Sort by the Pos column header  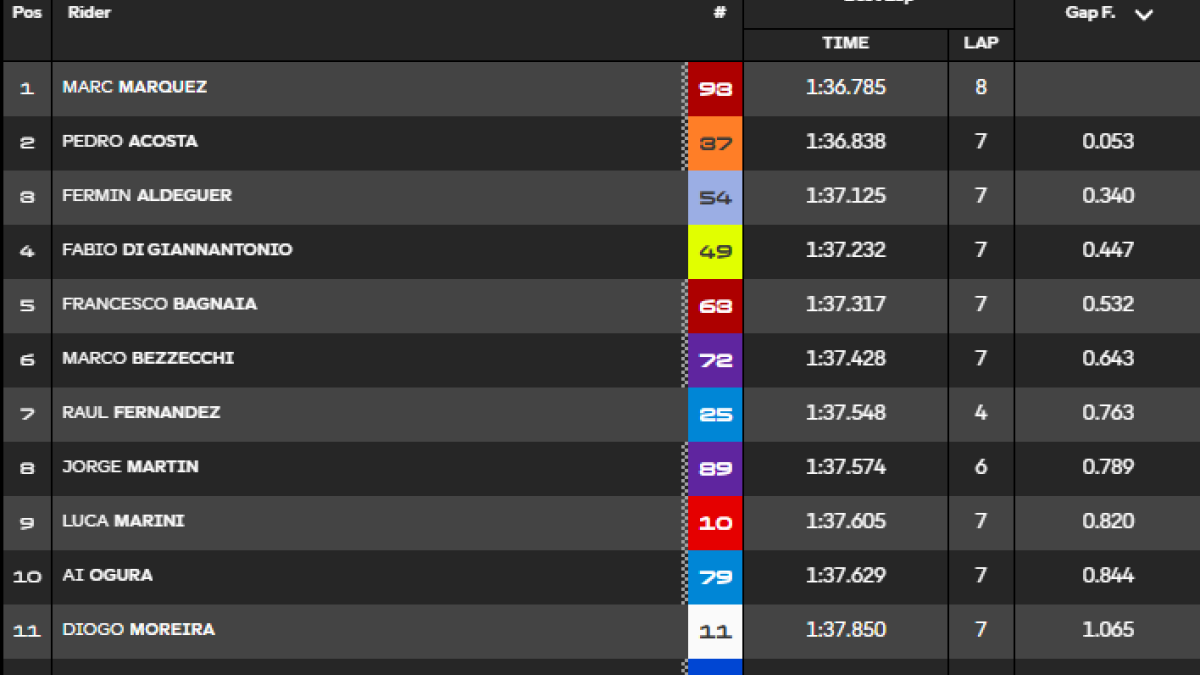[27, 14]
